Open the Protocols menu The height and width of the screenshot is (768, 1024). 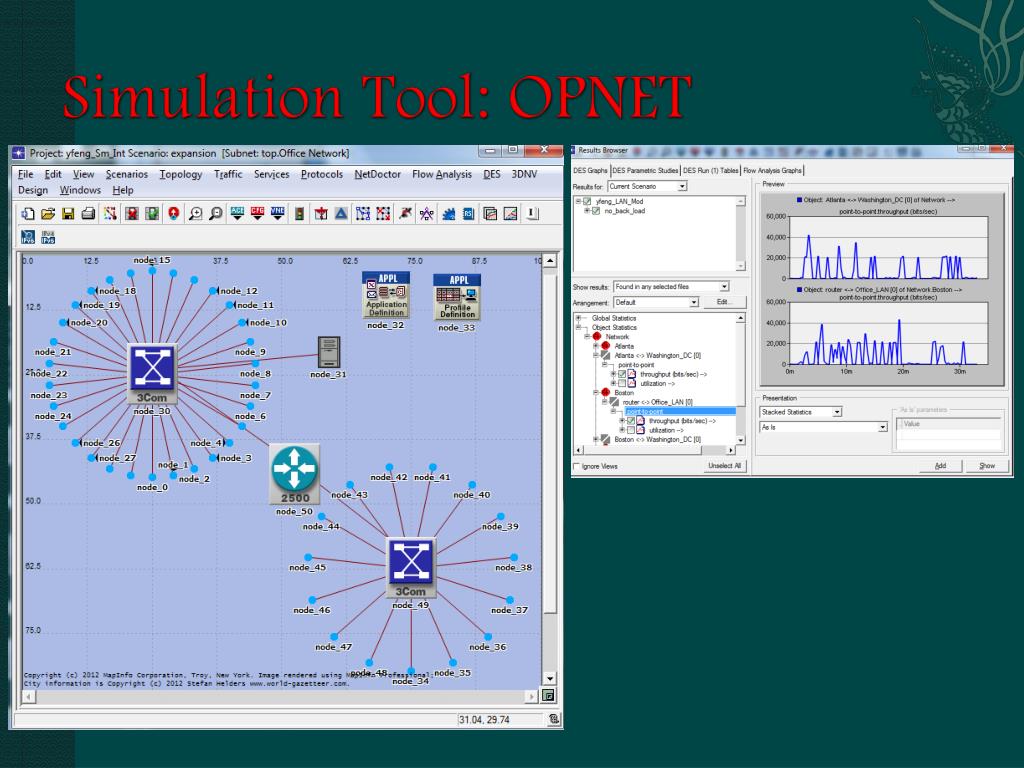pyautogui.click(x=322, y=174)
